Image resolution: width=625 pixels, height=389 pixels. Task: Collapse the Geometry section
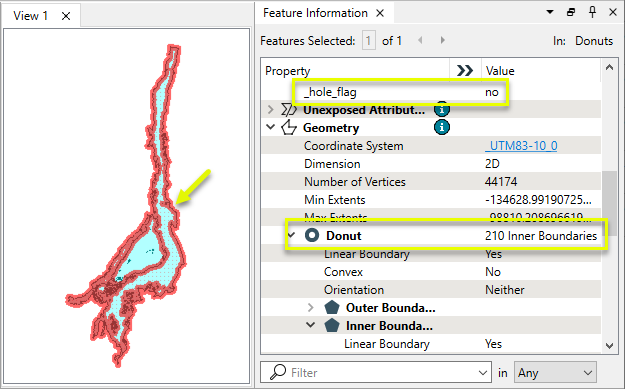(x=271, y=127)
